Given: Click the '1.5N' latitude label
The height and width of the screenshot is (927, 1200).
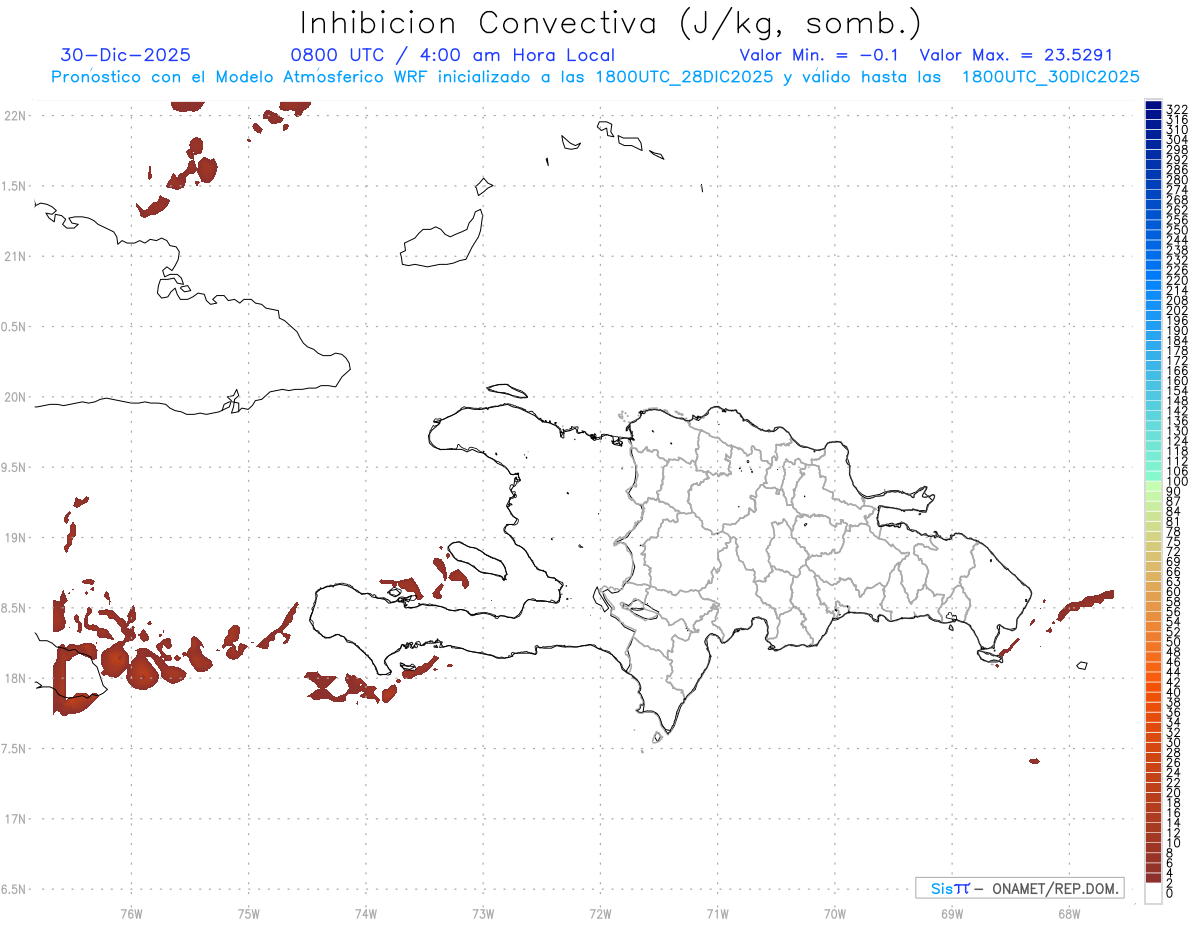Looking at the screenshot, I should [13, 186].
